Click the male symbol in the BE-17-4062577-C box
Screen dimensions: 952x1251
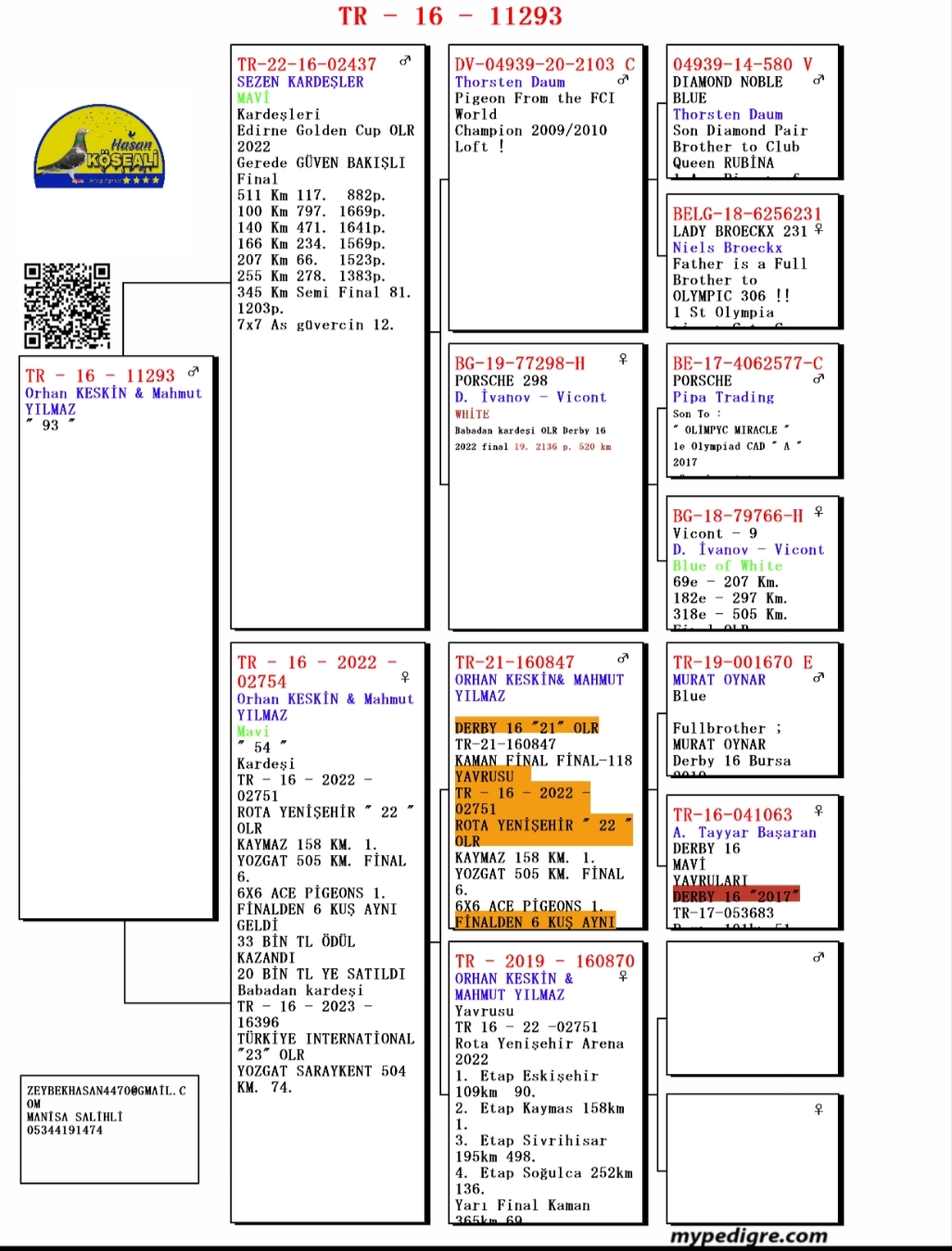click(819, 378)
